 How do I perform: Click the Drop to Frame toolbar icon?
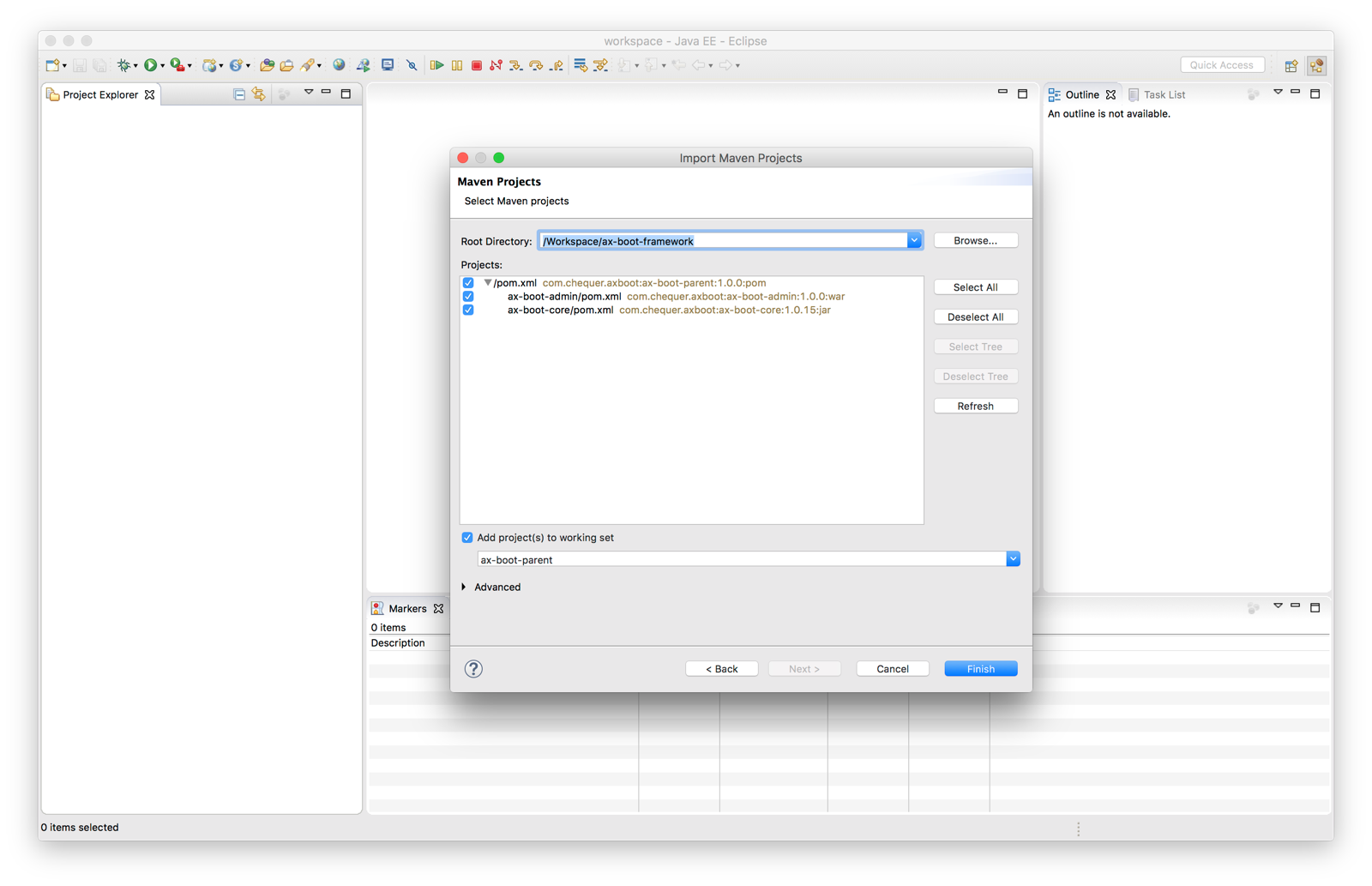[581, 65]
